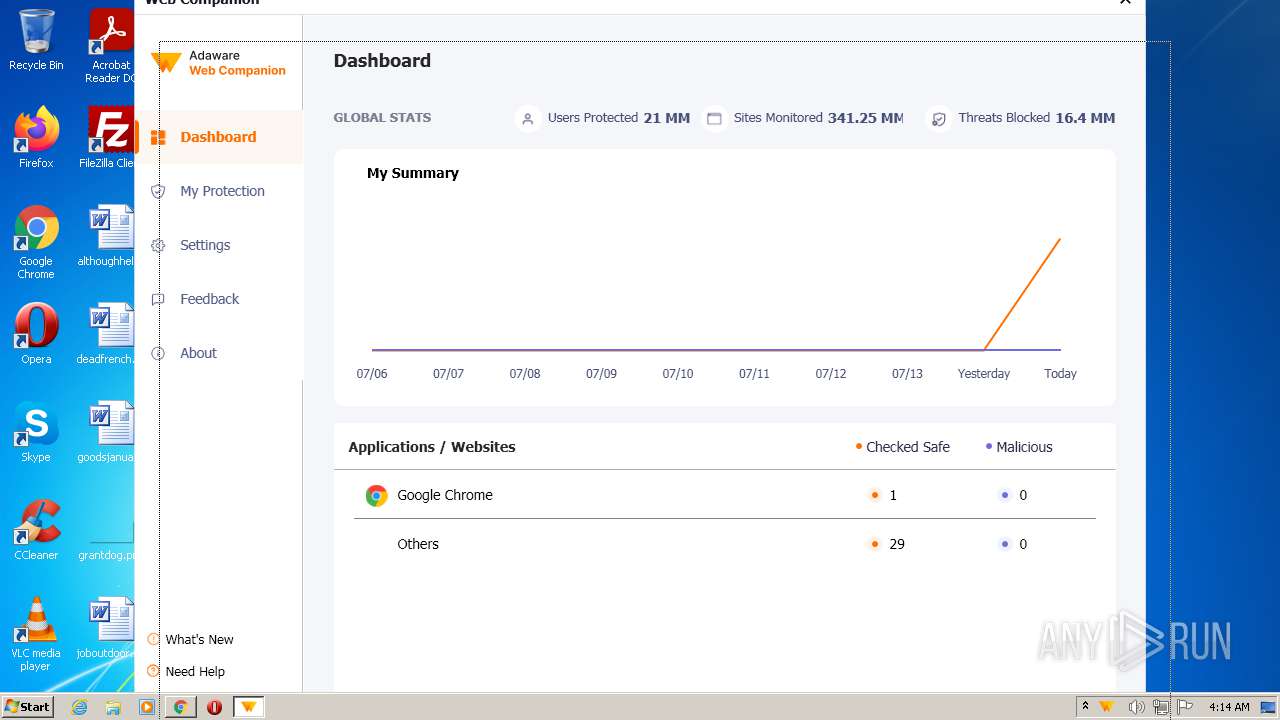Open File Explorer from taskbar
1280x720 pixels.
113,707
